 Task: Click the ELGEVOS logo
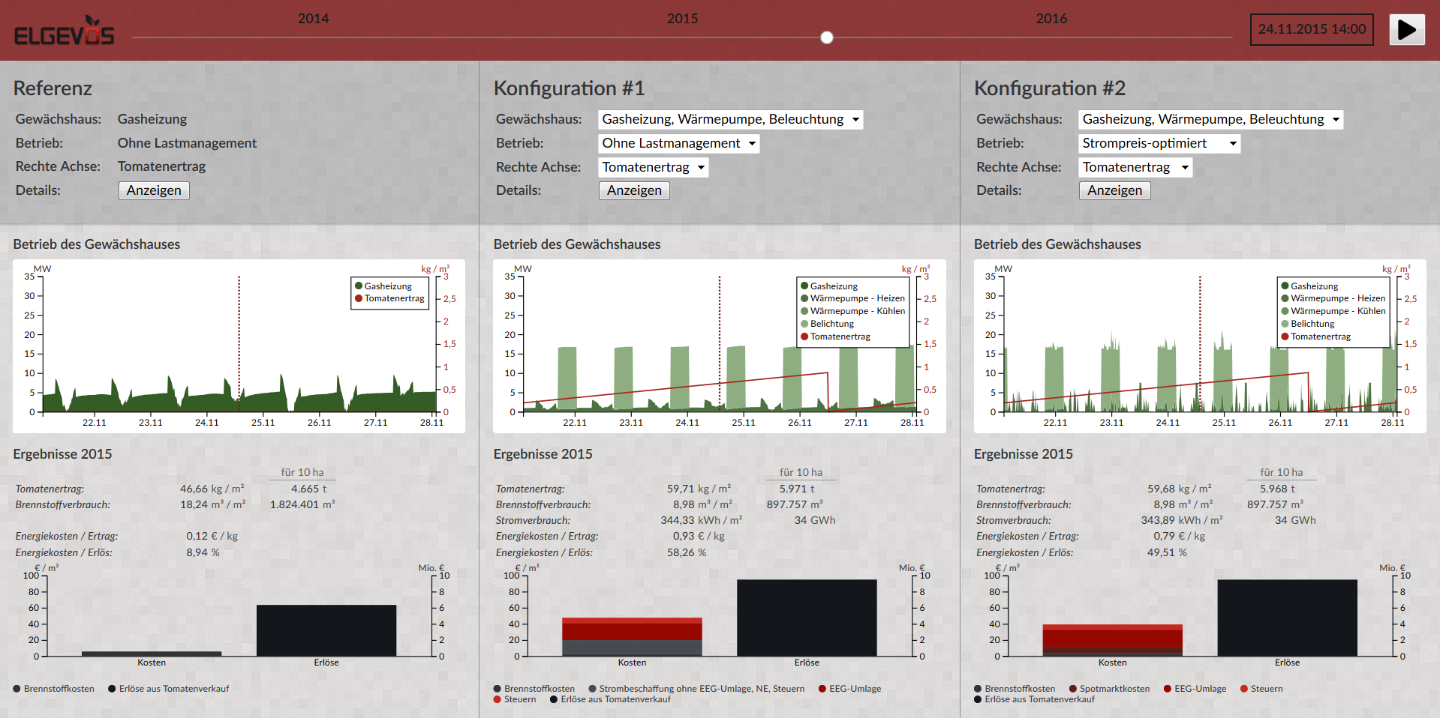click(x=64, y=34)
